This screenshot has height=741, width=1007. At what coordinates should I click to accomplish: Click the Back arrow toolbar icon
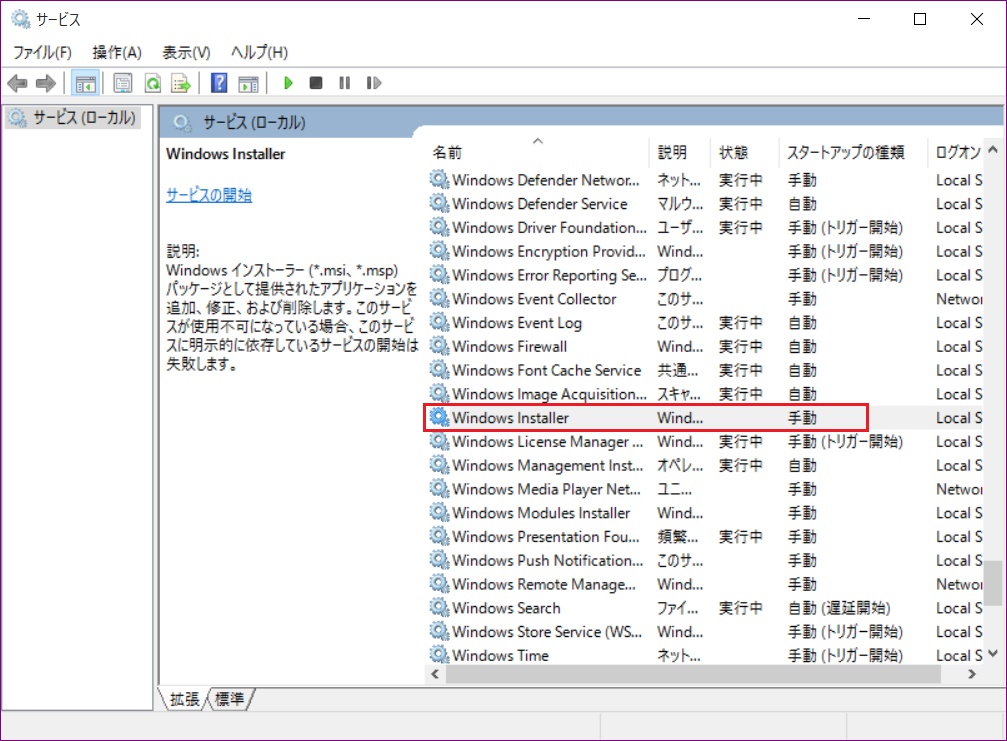pyautogui.click(x=17, y=83)
